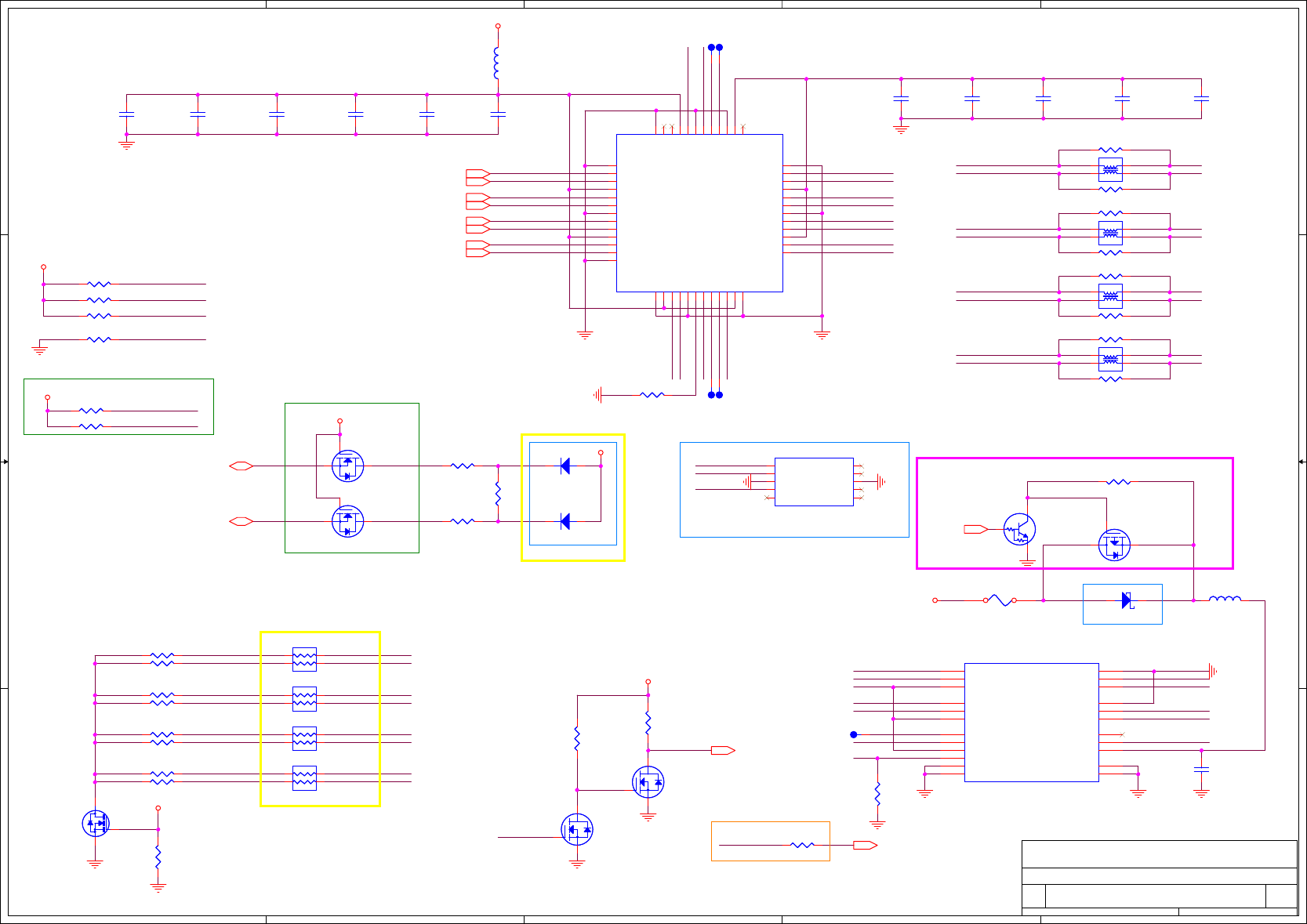The image size is (1307, 924).
Task: Select the large central IC rectangle
Action: tap(699, 213)
